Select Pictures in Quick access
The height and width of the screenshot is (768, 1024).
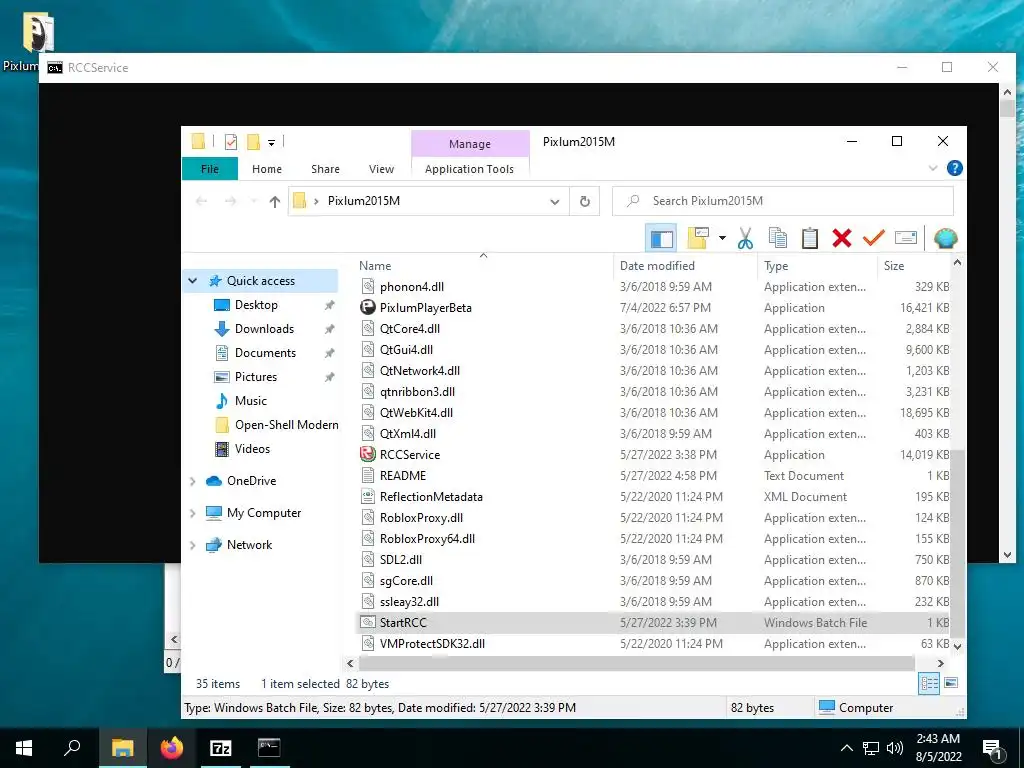coord(256,377)
